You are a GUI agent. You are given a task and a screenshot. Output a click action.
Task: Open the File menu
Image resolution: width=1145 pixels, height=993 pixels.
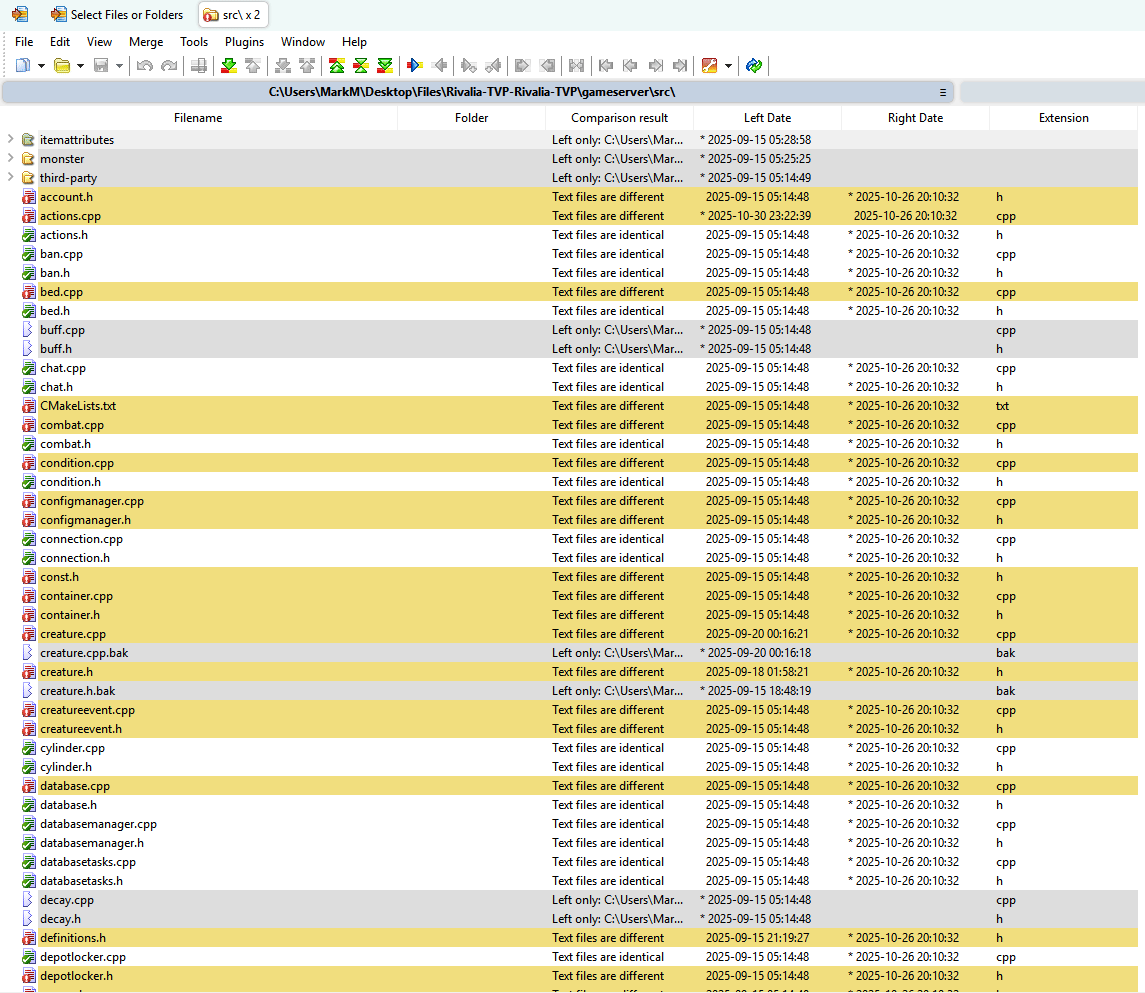(x=24, y=42)
